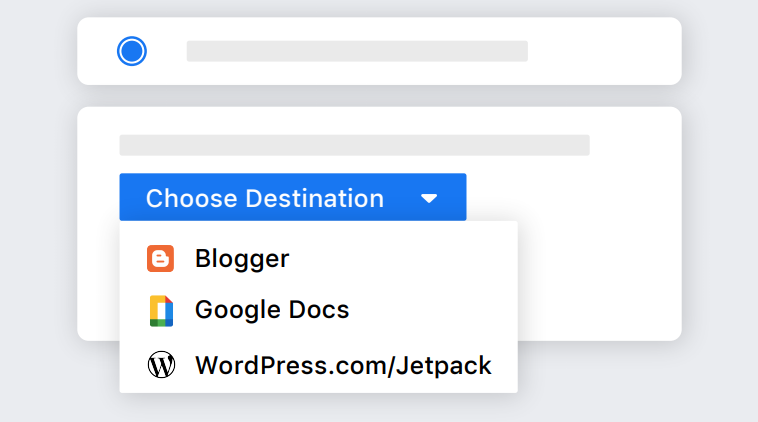Select the WordPress.com/Jetpack text entry
The height and width of the screenshot is (422, 758).
(343, 365)
